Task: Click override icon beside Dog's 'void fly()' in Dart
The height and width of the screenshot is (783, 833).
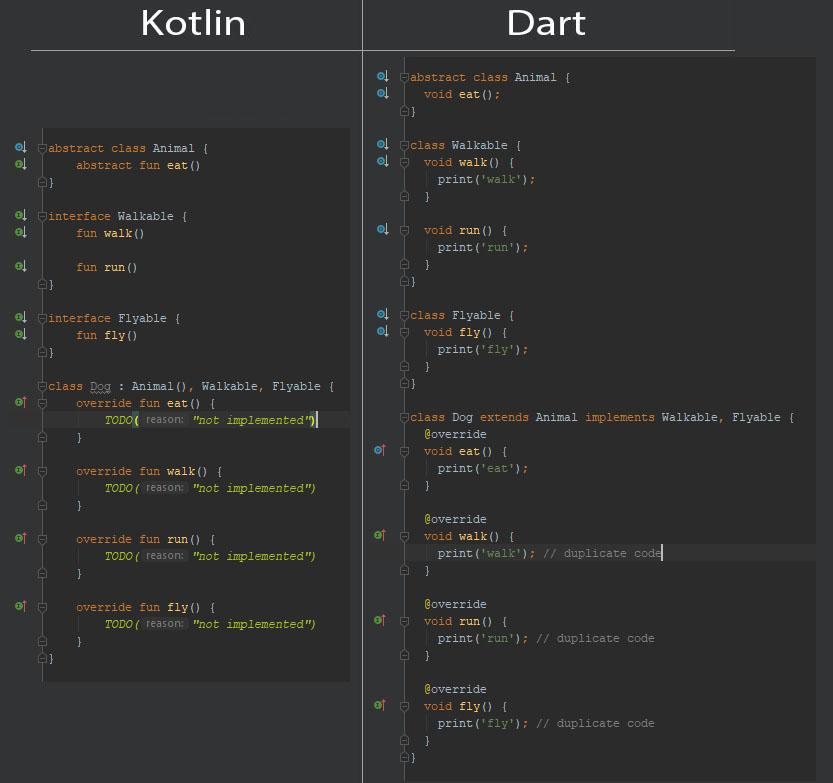Action: (x=380, y=705)
